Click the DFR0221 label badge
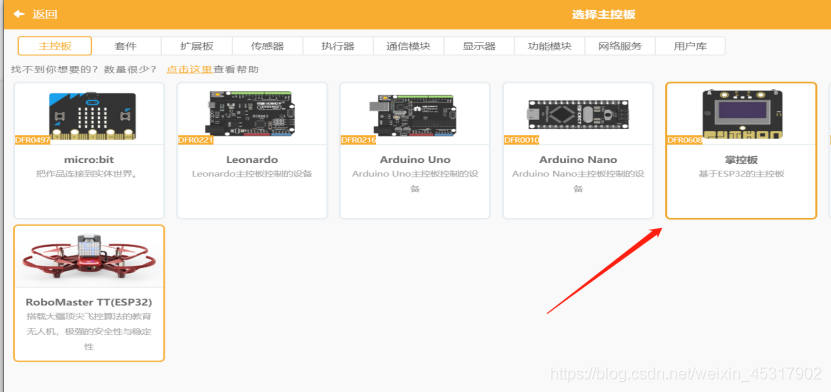 (196, 140)
